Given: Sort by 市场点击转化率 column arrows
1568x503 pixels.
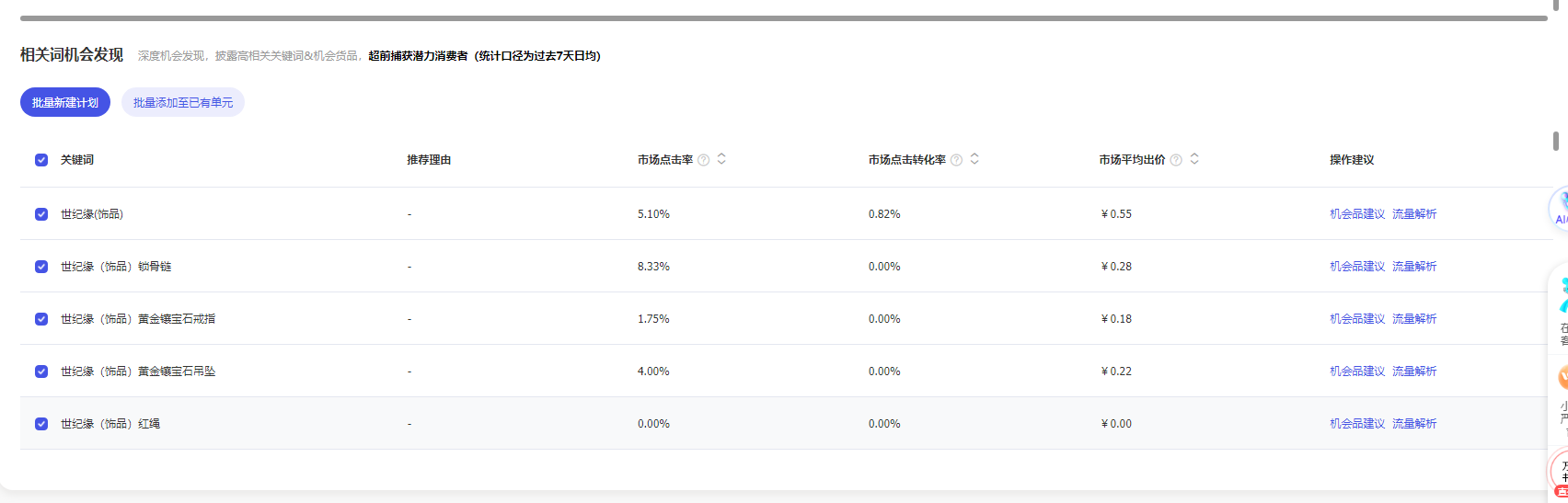Looking at the screenshot, I should pos(974,159).
